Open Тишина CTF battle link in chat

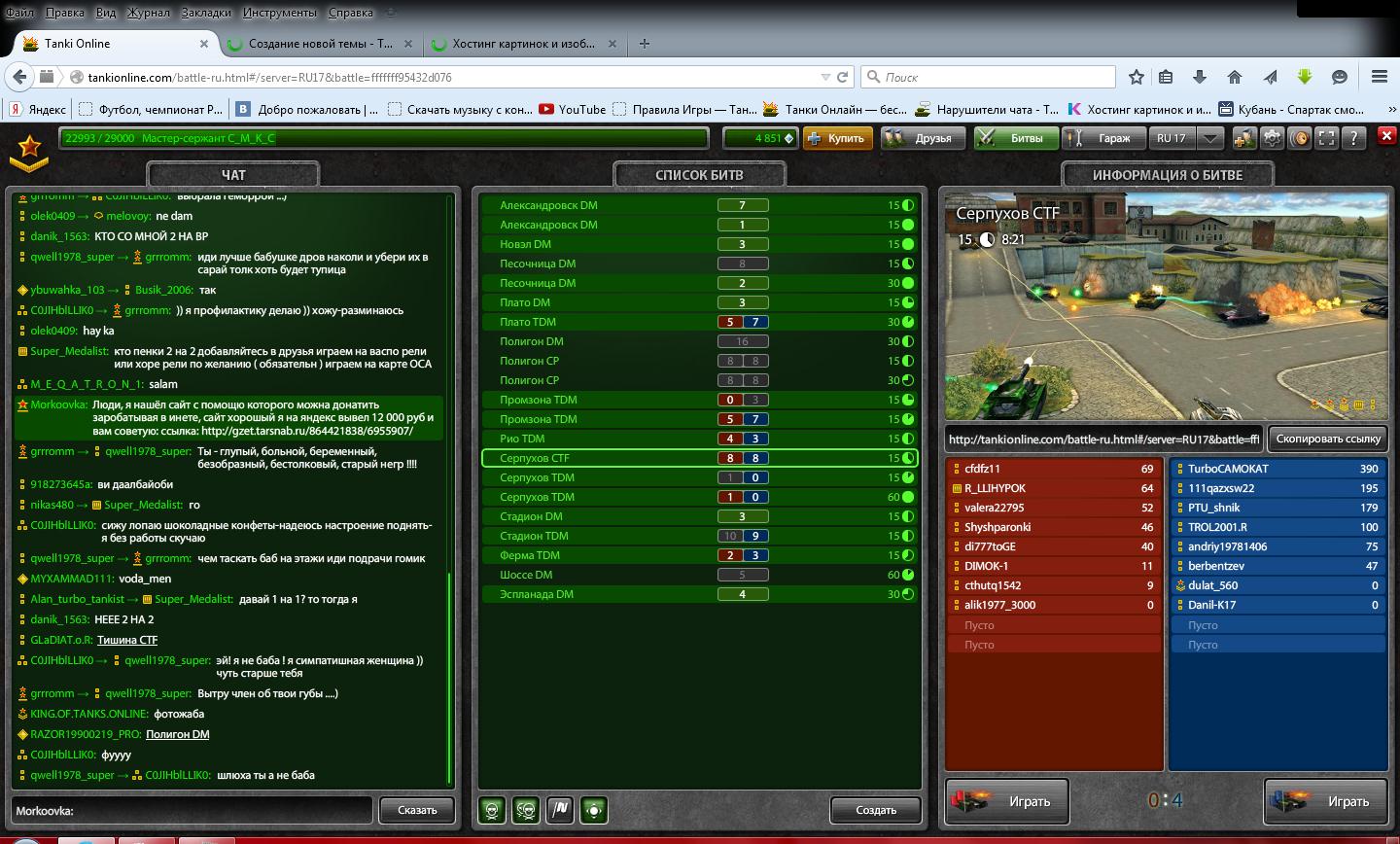tap(127, 640)
